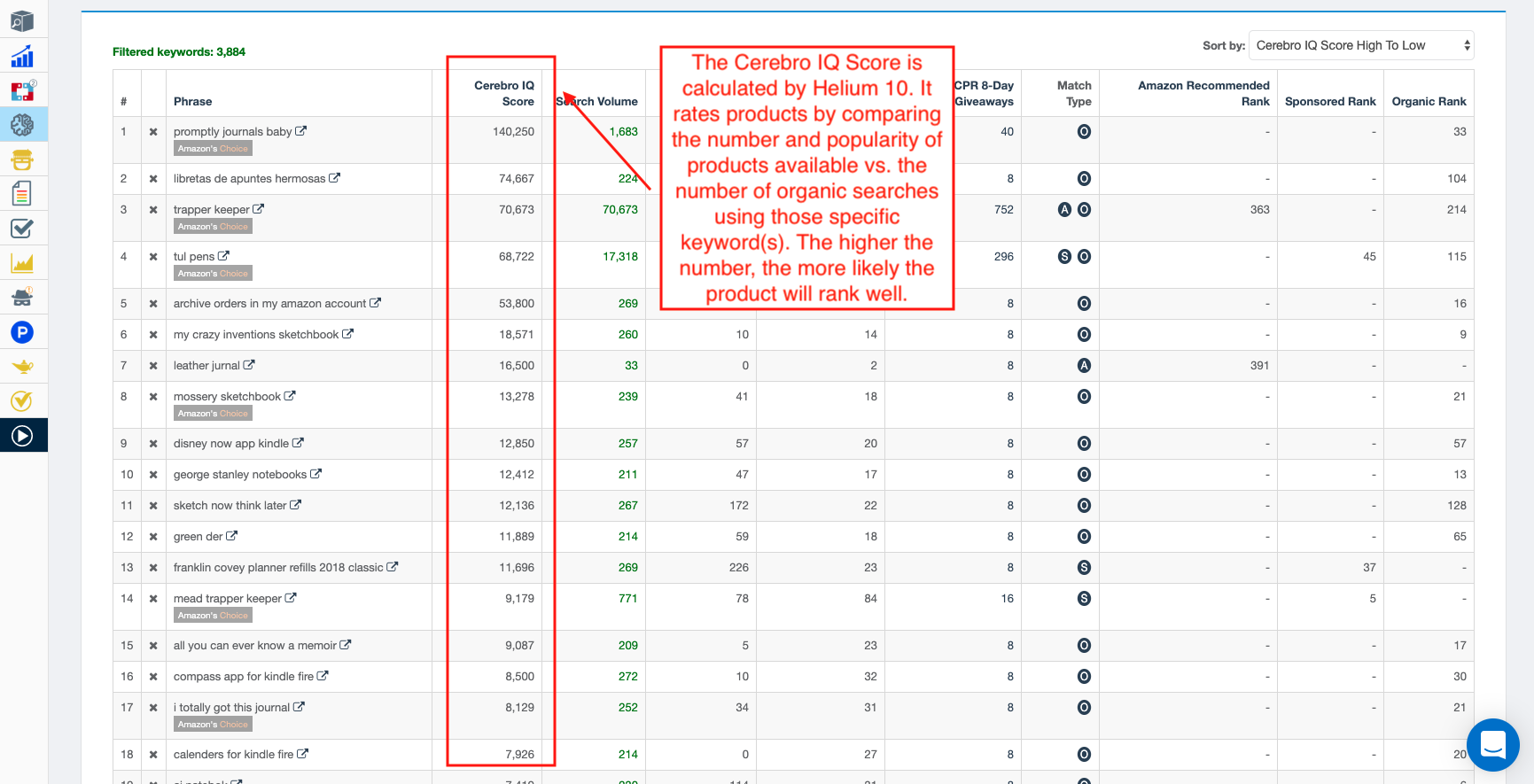Open the Index Checker checkbox icon

click(x=22, y=229)
